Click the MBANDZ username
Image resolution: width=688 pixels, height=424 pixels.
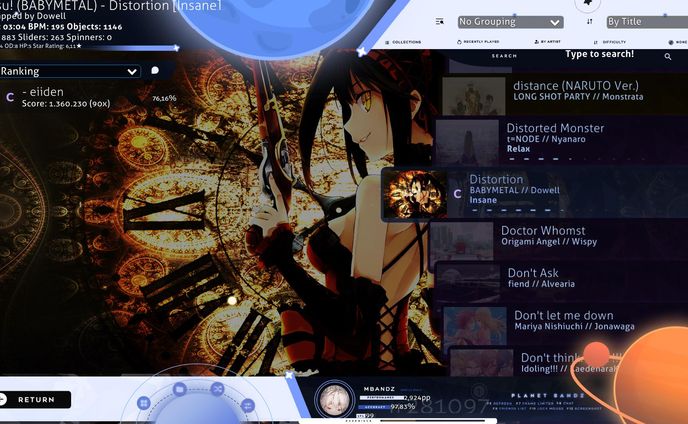pyautogui.click(x=379, y=389)
